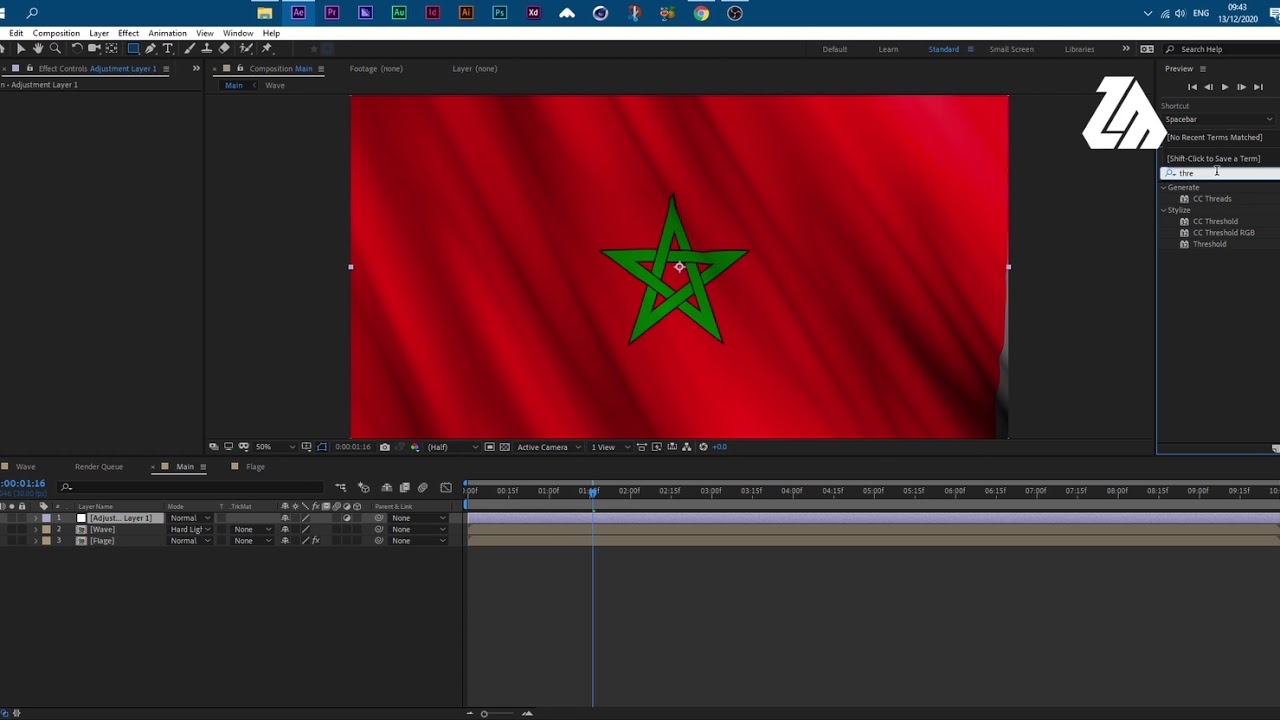The image size is (1280, 720).
Task: Open After Effects in the Windows taskbar
Action: point(298,13)
